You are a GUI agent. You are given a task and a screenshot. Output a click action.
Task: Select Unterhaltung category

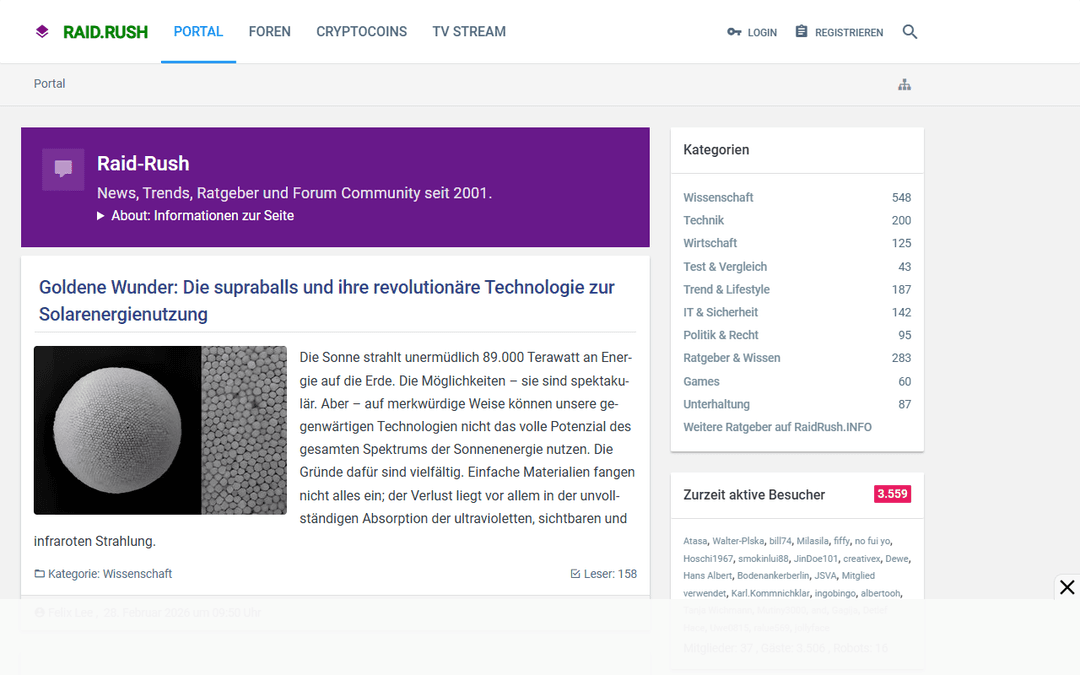pos(716,404)
